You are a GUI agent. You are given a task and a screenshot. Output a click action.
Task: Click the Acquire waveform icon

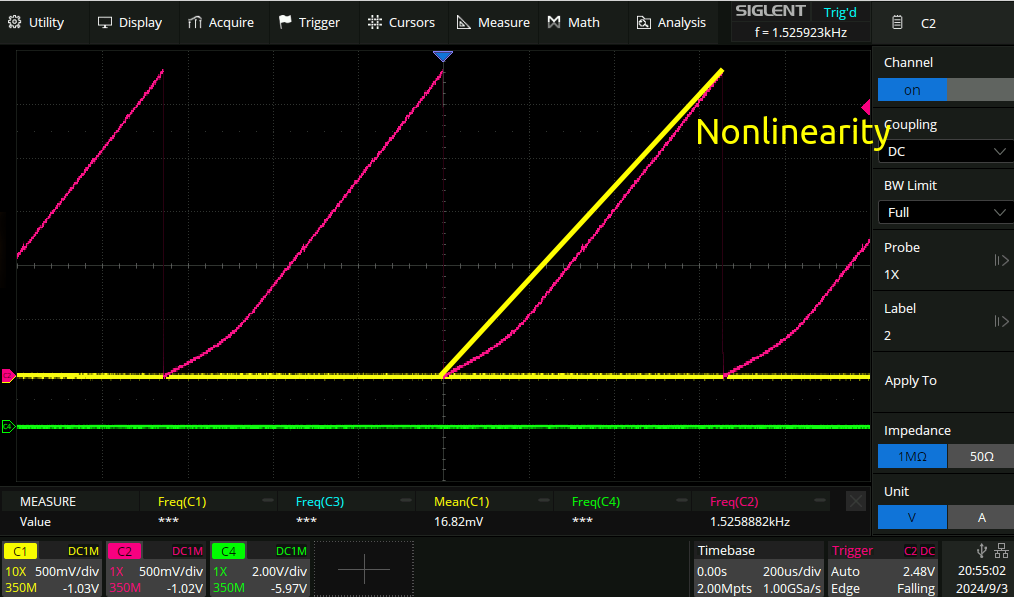(194, 22)
